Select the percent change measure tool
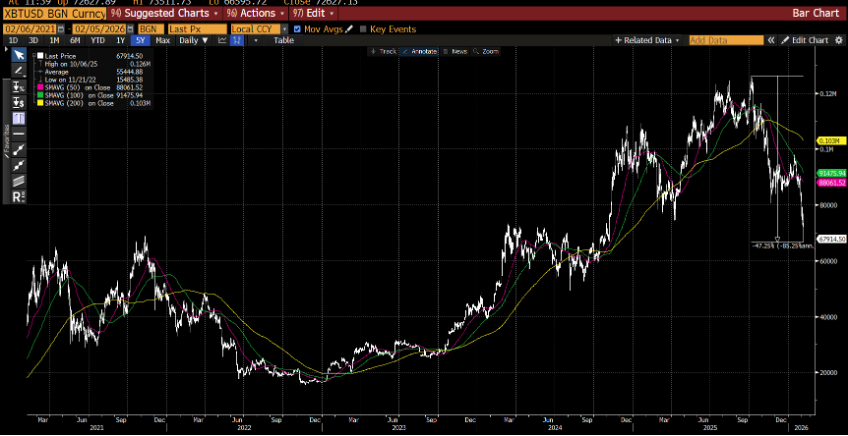This screenshot has height=436, width=848. coord(18,87)
